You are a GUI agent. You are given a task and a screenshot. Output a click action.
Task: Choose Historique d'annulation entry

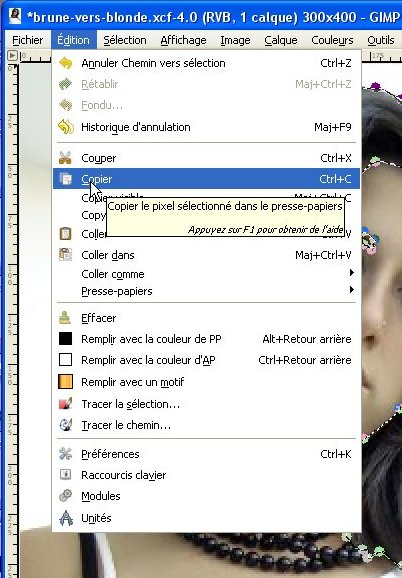tap(206, 127)
